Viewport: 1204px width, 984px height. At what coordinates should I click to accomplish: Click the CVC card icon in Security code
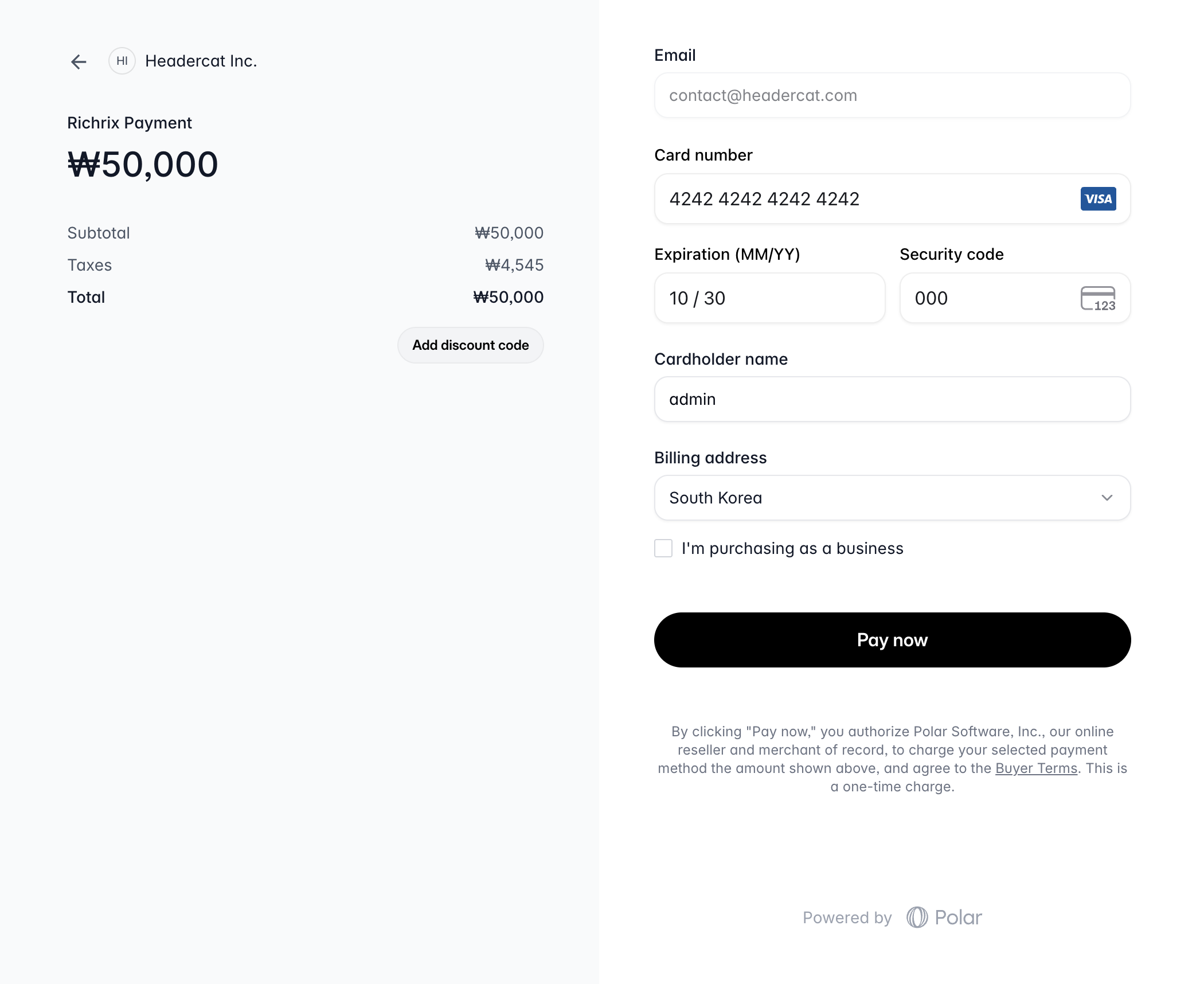point(1098,298)
